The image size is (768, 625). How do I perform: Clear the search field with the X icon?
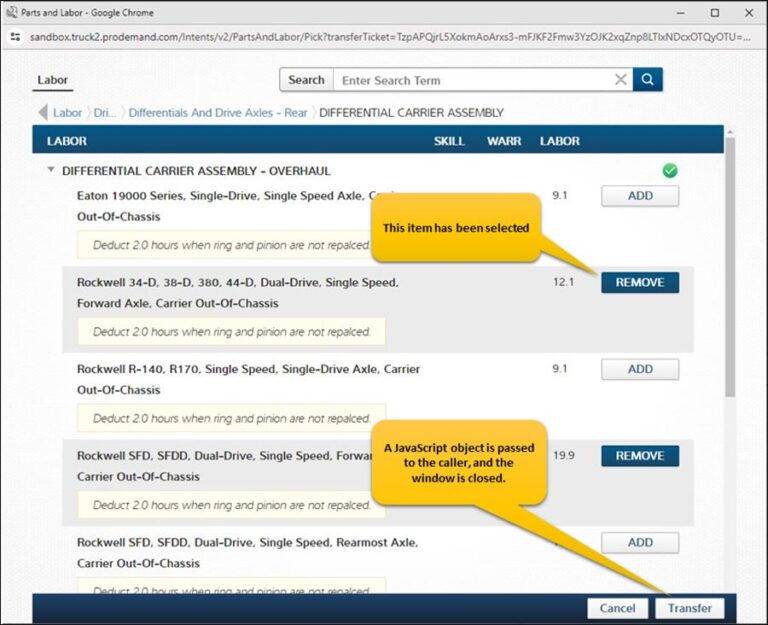click(x=621, y=80)
